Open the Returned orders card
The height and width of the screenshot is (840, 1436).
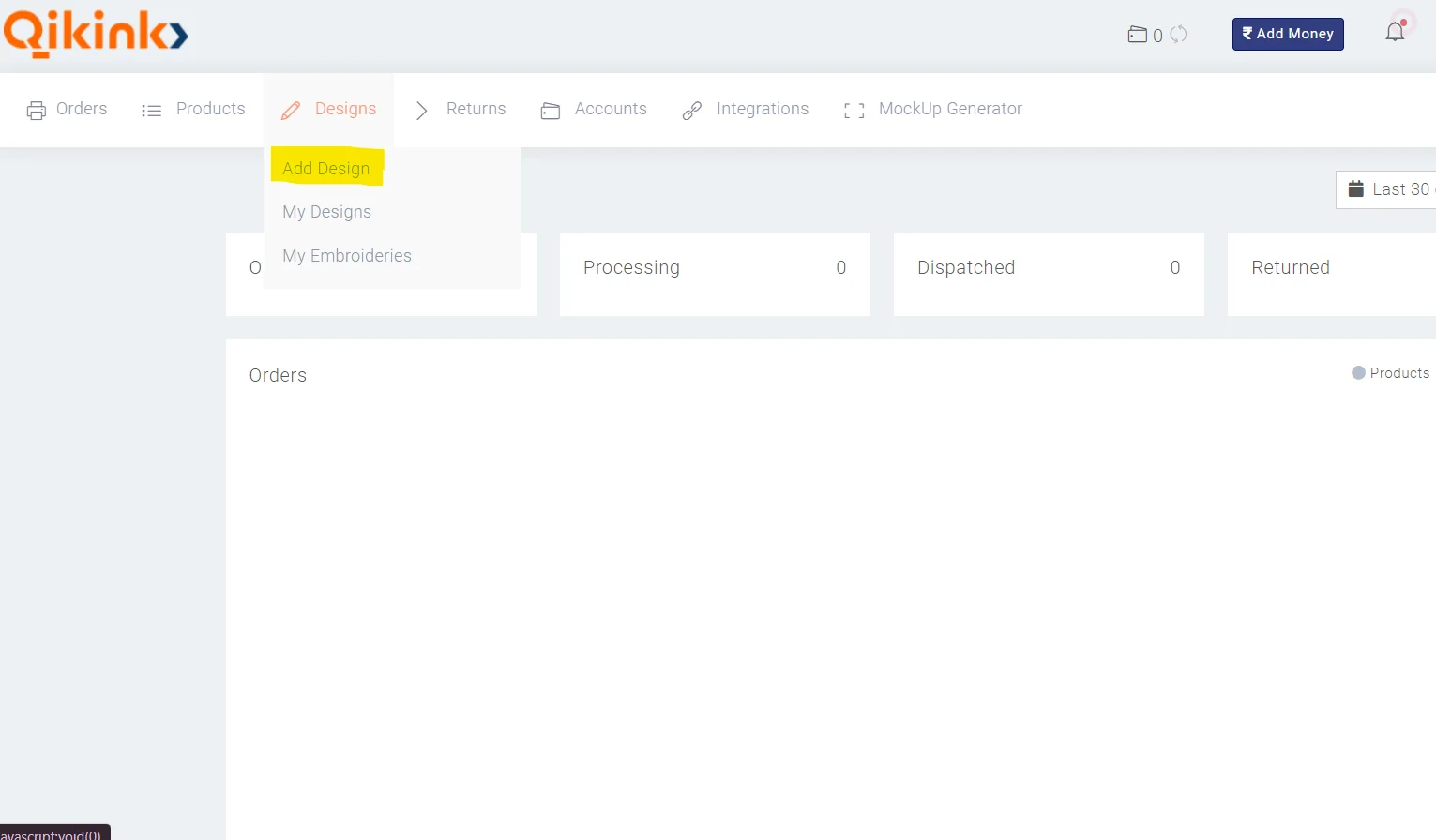[1330, 273]
